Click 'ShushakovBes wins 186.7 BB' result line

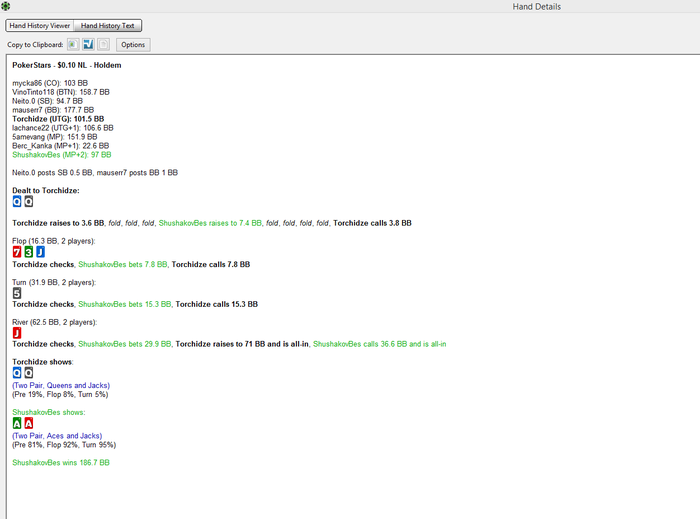point(61,463)
